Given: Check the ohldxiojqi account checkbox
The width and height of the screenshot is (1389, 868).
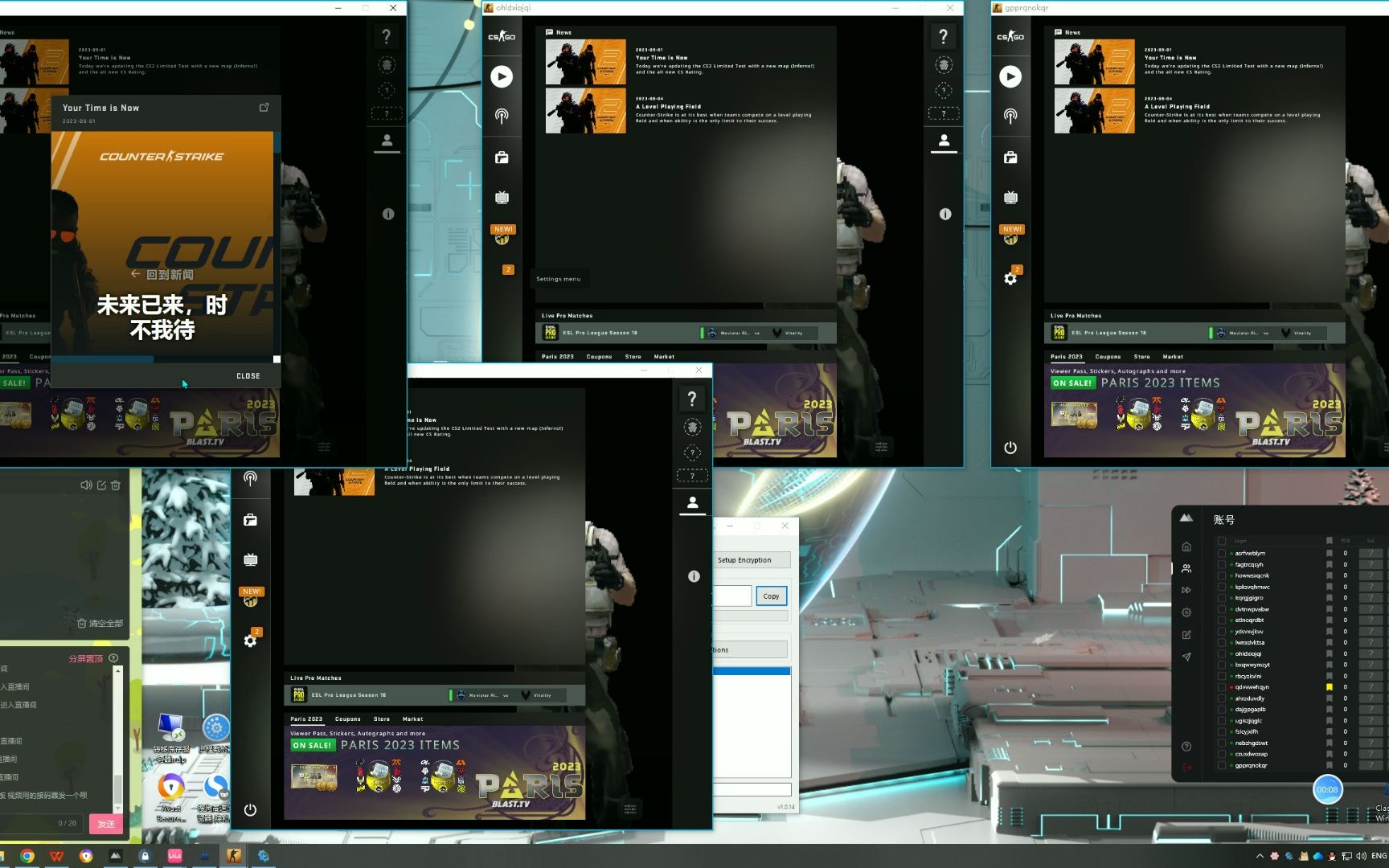Looking at the screenshot, I should click(x=1222, y=653).
